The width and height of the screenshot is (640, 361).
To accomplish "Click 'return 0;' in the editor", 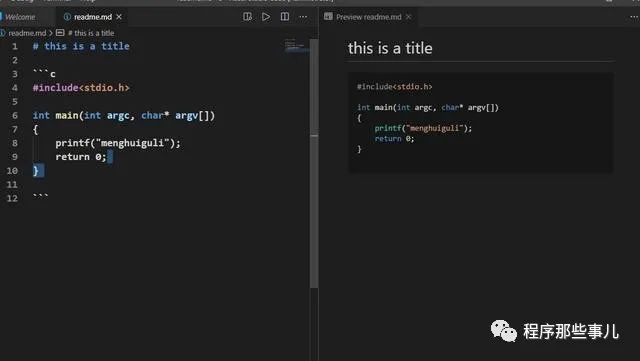I will (x=81, y=157).
